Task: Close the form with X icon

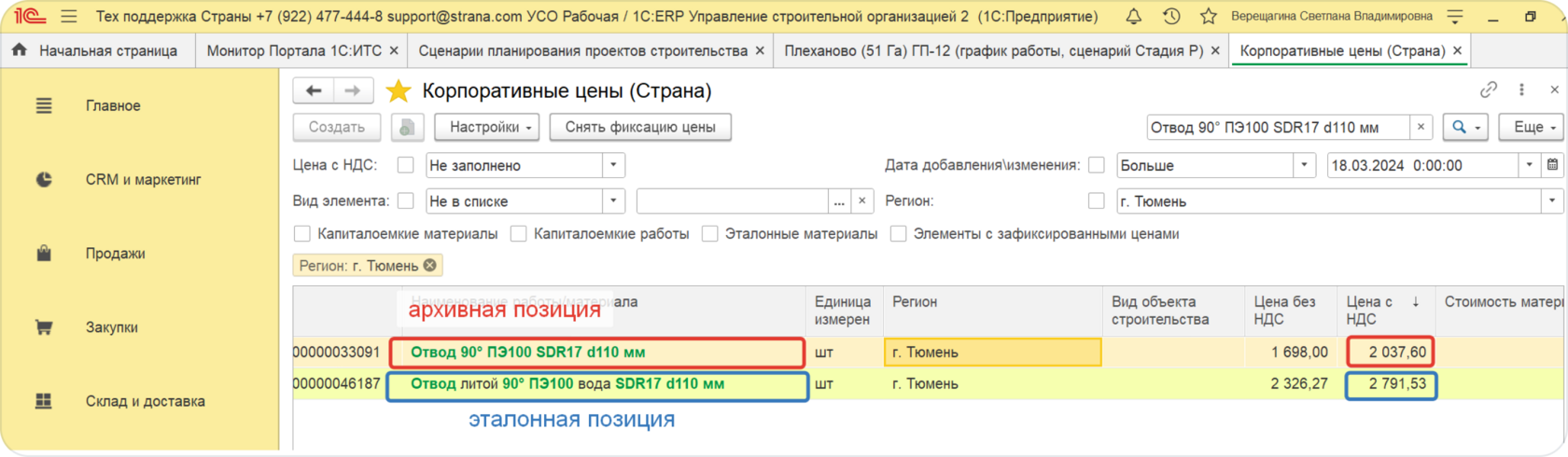Action: coord(1554,90)
